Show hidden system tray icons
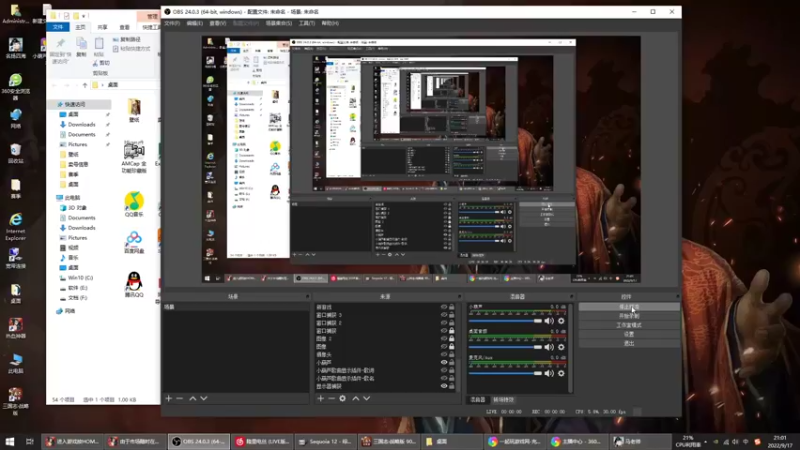Viewport: 800px width, 450px height. point(706,441)
